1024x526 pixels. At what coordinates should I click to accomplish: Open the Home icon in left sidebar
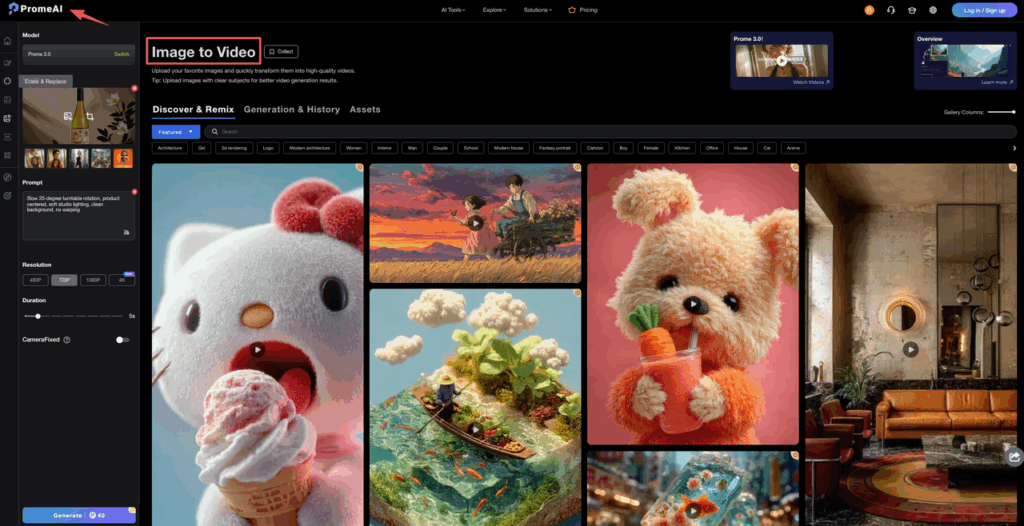7,41
